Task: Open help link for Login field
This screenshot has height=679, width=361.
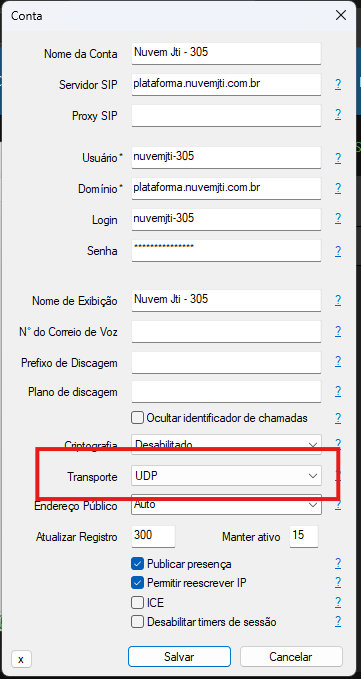Action: click(x=338, y=220)
